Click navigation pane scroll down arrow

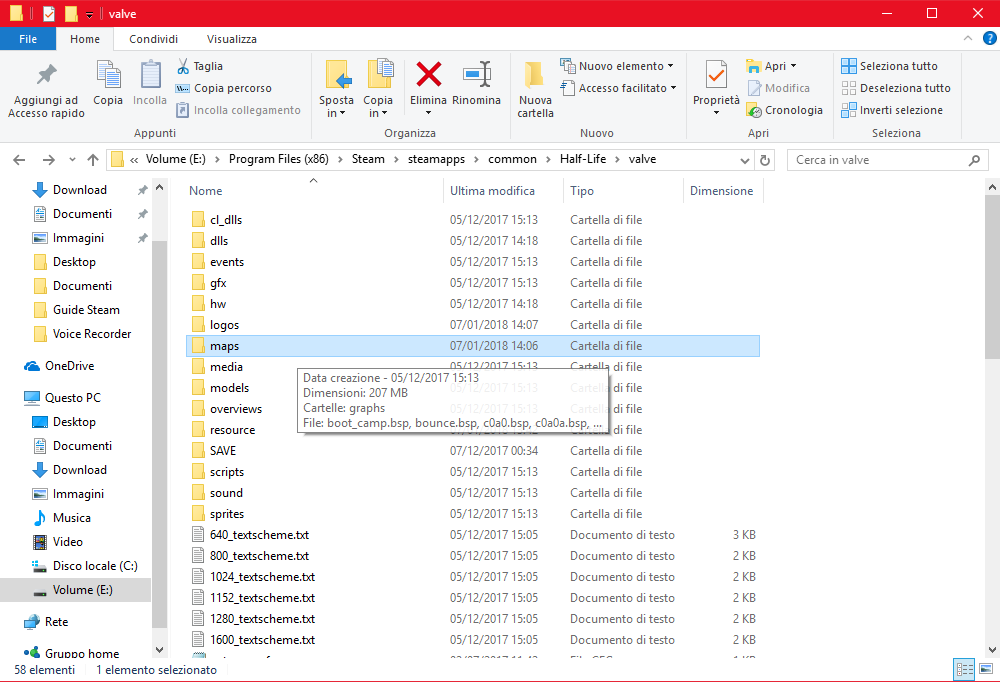pos(159,649)
